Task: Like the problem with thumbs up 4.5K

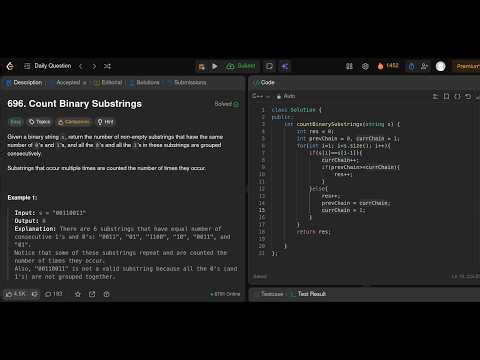Action: (x=15, y=294)
